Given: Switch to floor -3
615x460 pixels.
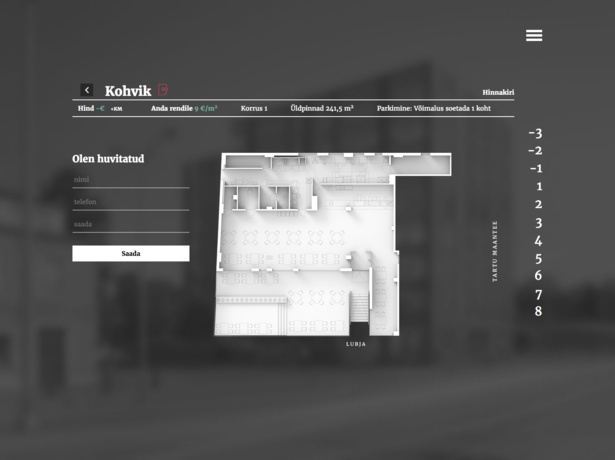Looking at the screenshot, I should tap(535, 133).
